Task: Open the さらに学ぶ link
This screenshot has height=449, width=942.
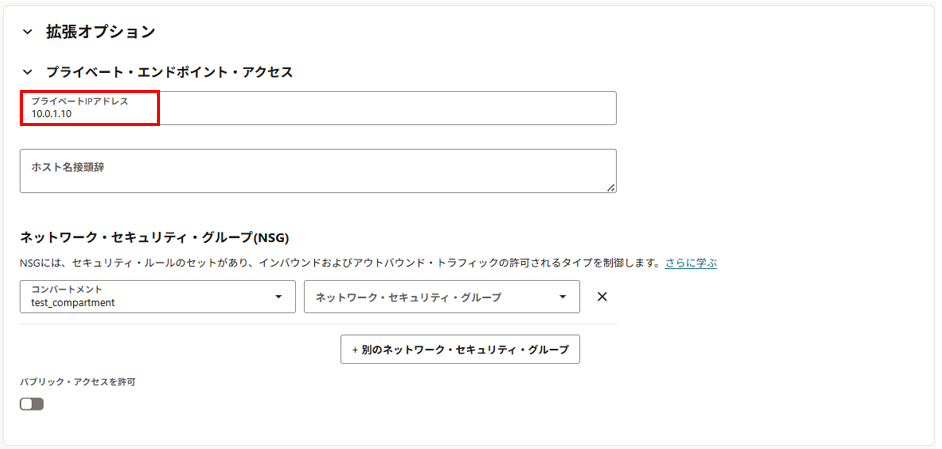Action: click(x=691, y=263)
